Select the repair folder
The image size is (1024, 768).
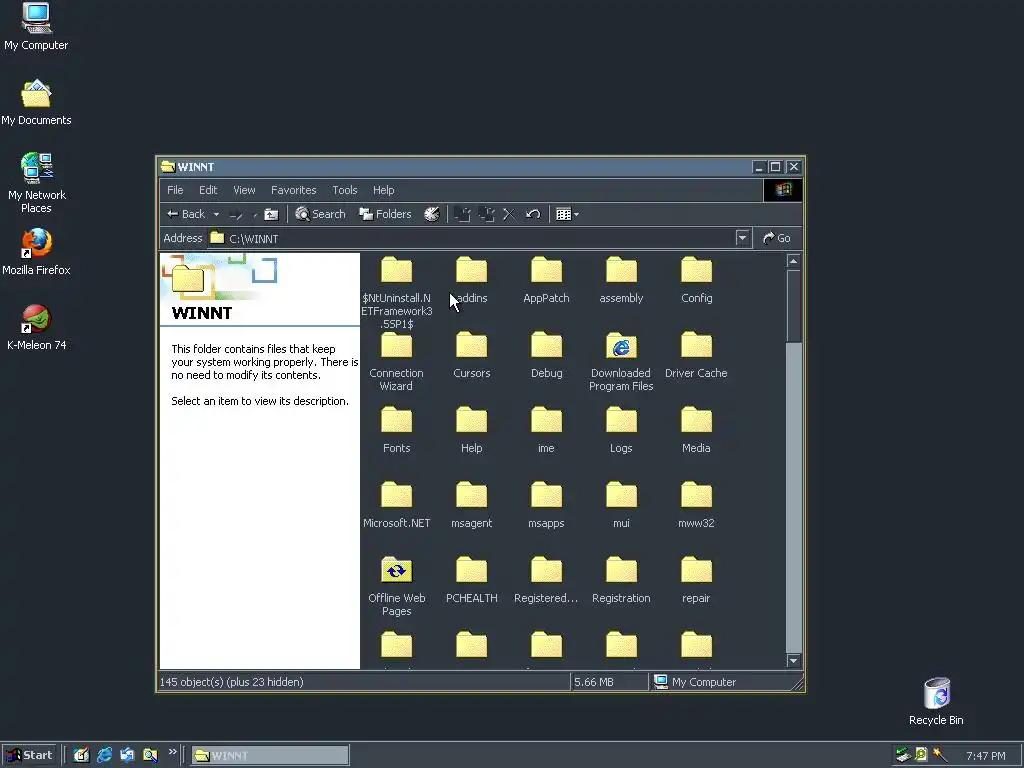tap(696, 581)
